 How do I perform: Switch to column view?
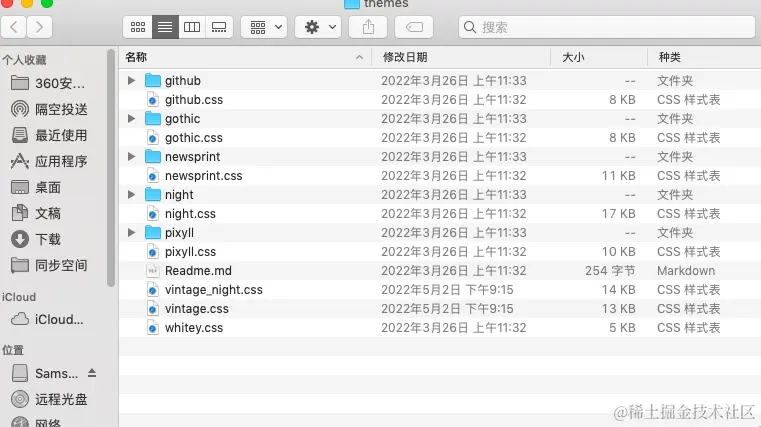tap(192, 27)
